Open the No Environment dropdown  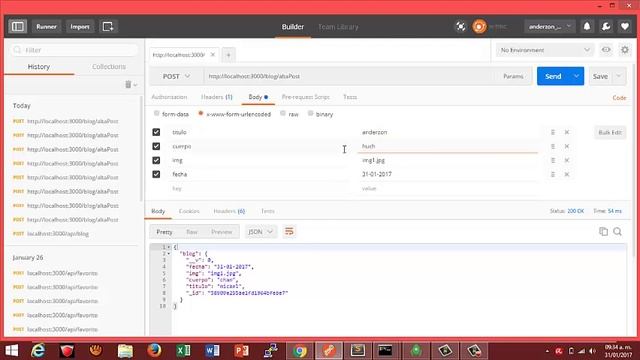tap(545, 50)
